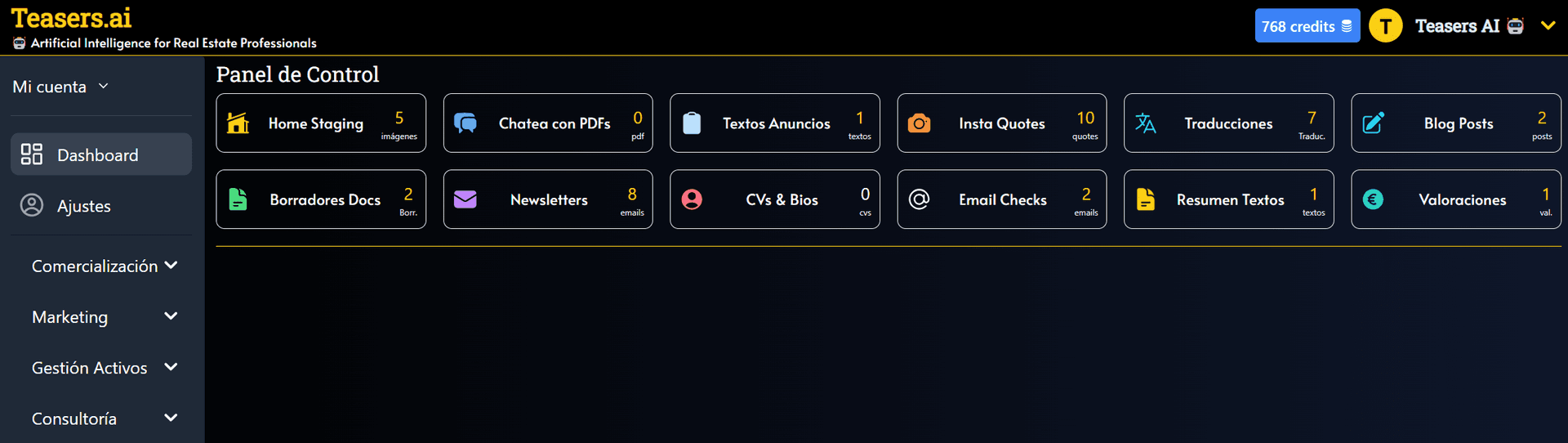1568x443 pixels.
Task: Open Ajustes in the sidebar
Action: pos(83,206)
